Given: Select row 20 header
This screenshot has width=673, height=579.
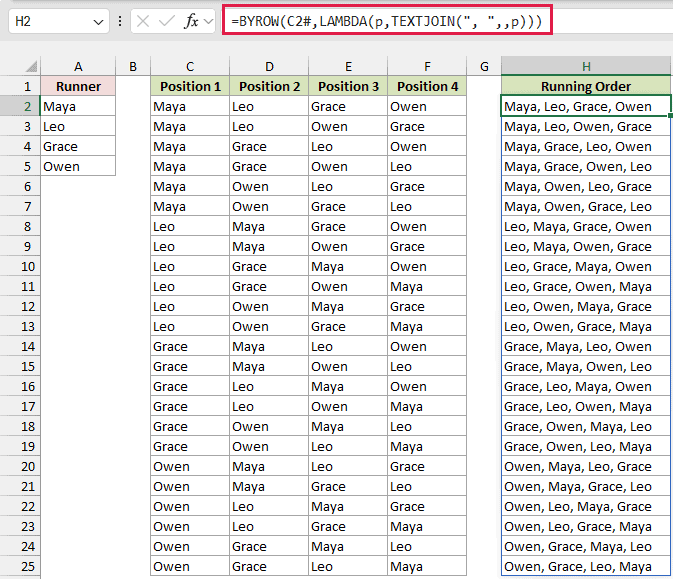Looking at the screenshot, I should pyautogui.click(x=20, y=466).
